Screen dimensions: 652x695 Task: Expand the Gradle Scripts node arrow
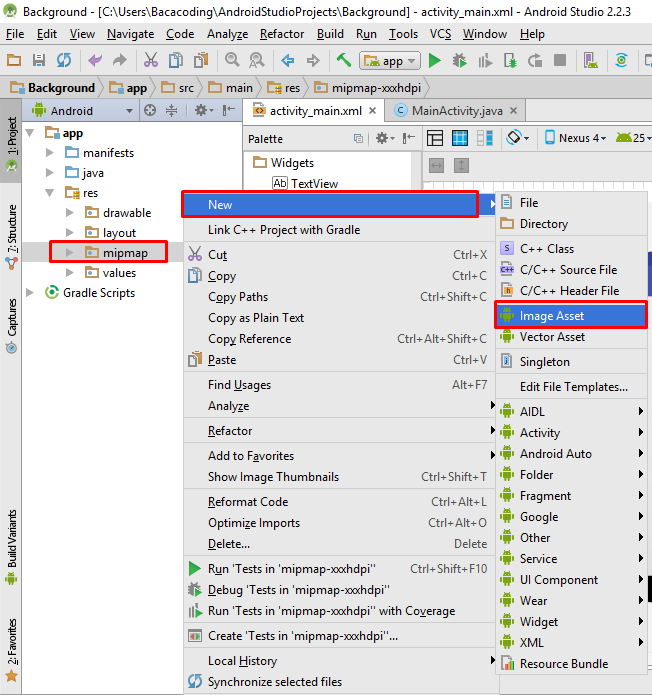tap(30, 293)
